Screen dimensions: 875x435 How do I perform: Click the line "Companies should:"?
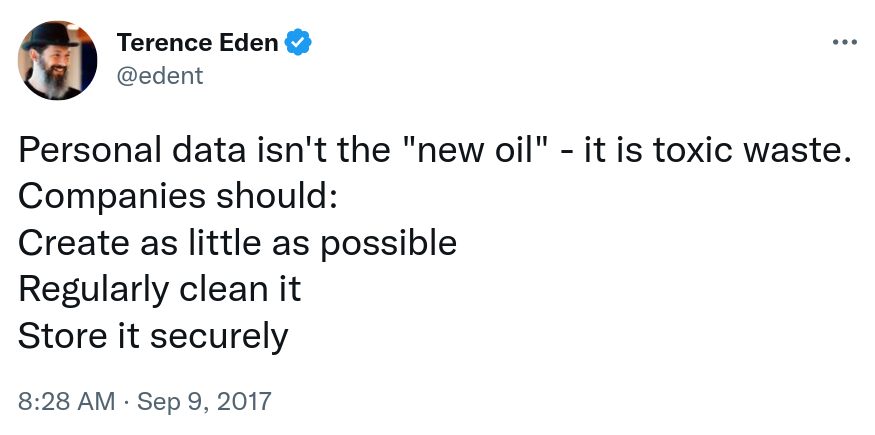(178, 196)
